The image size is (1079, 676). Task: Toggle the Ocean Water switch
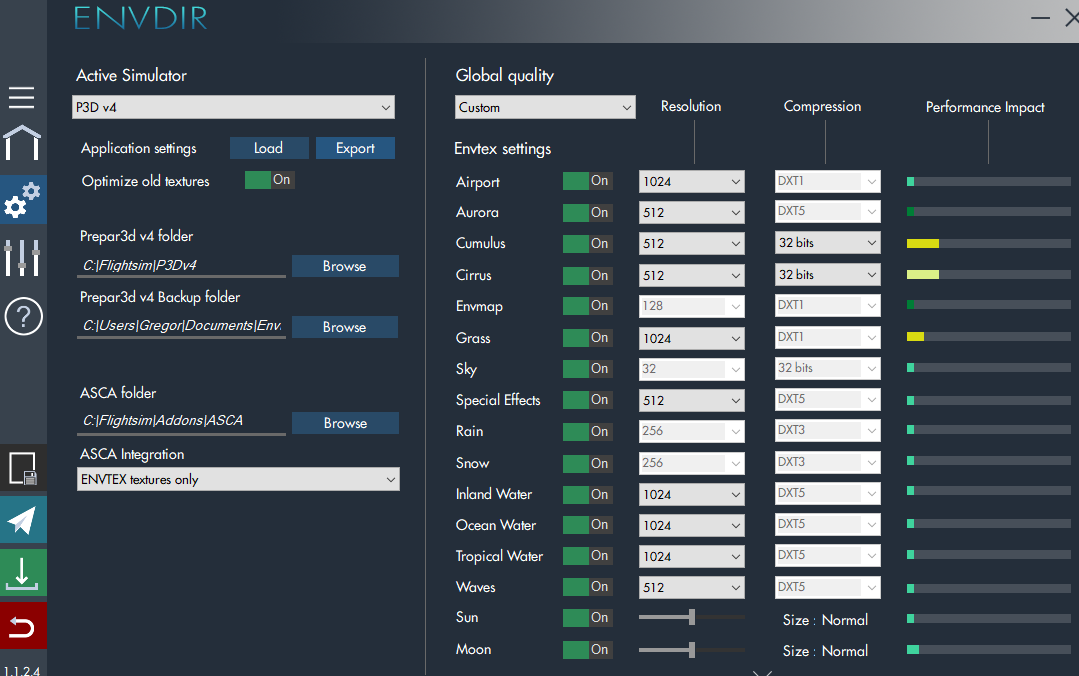pos(587,525)
